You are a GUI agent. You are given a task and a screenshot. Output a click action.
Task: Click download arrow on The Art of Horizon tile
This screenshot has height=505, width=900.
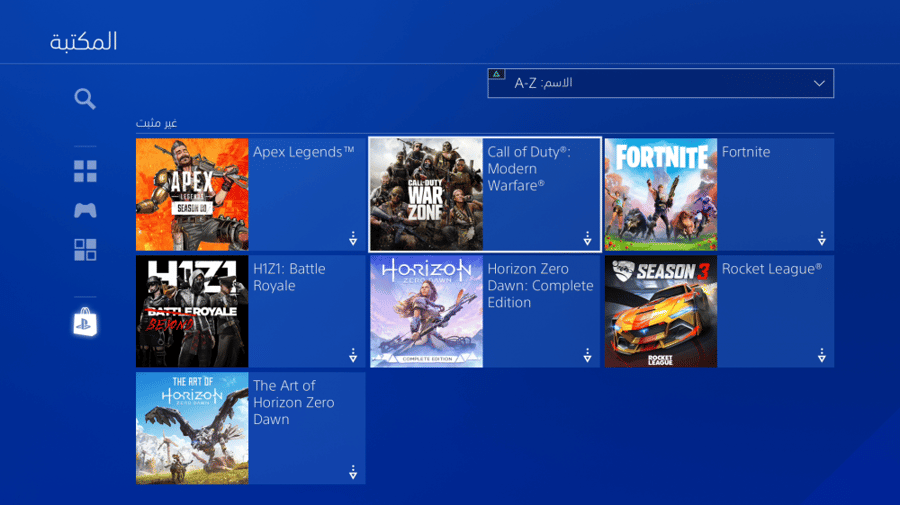(x=353, y=472)
